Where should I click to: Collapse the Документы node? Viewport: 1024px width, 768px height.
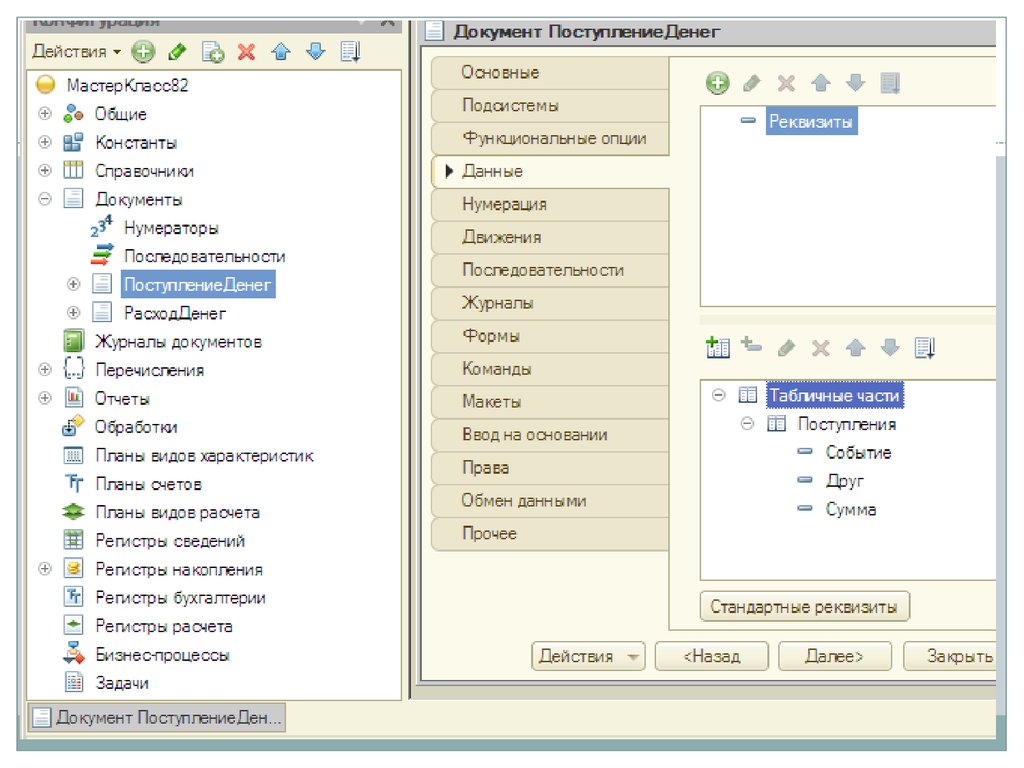pos(44,199)
